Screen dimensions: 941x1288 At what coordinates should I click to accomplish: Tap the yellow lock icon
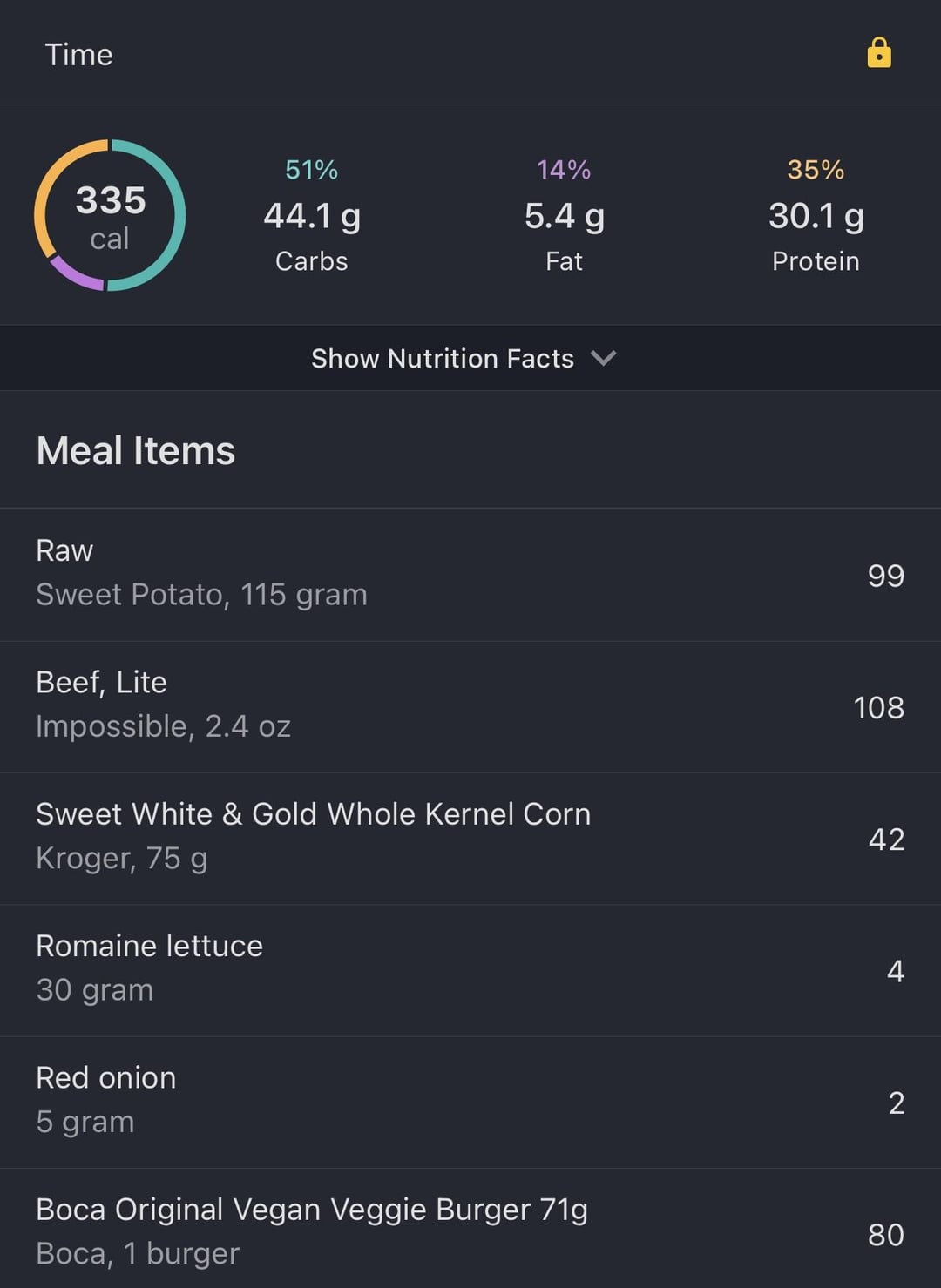click(x=879, y=53)
